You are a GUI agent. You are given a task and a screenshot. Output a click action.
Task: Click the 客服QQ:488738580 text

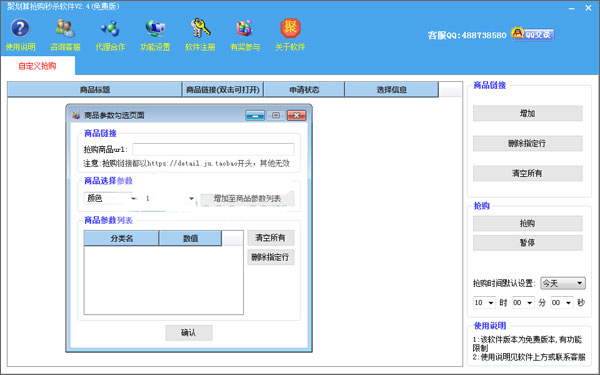pyautogui.click(x=467, y=35)
